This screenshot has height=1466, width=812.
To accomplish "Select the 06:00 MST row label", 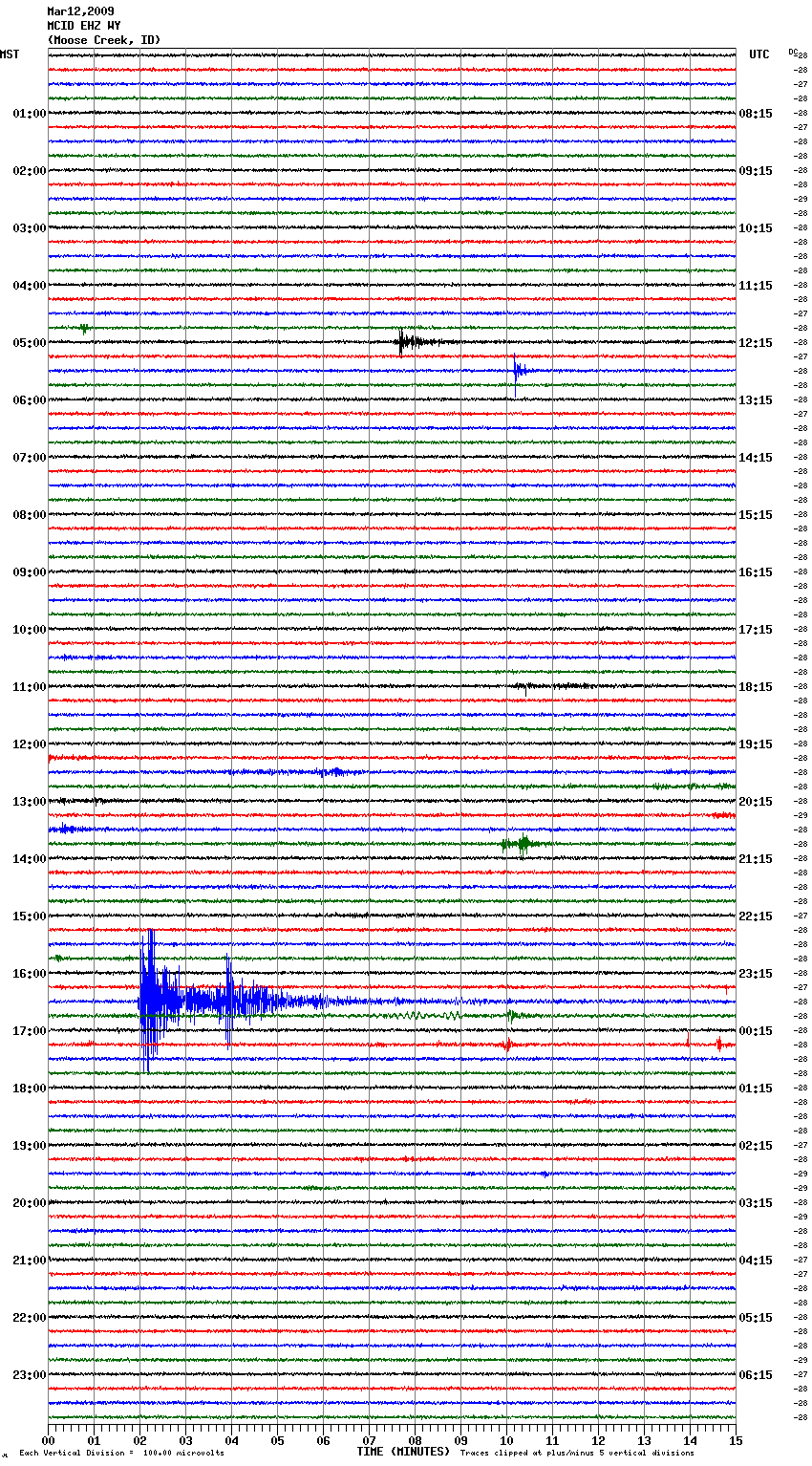I will point(30,400).
